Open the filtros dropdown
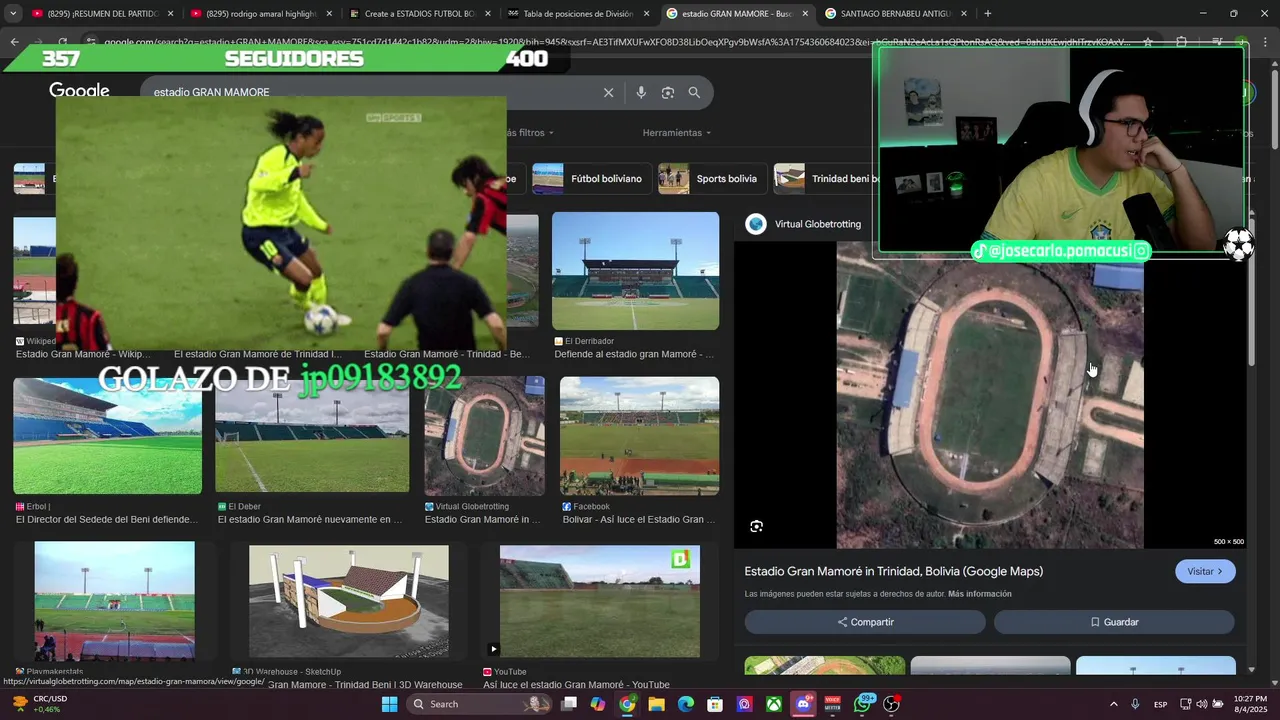1280x720 pixels. (530, 132)
